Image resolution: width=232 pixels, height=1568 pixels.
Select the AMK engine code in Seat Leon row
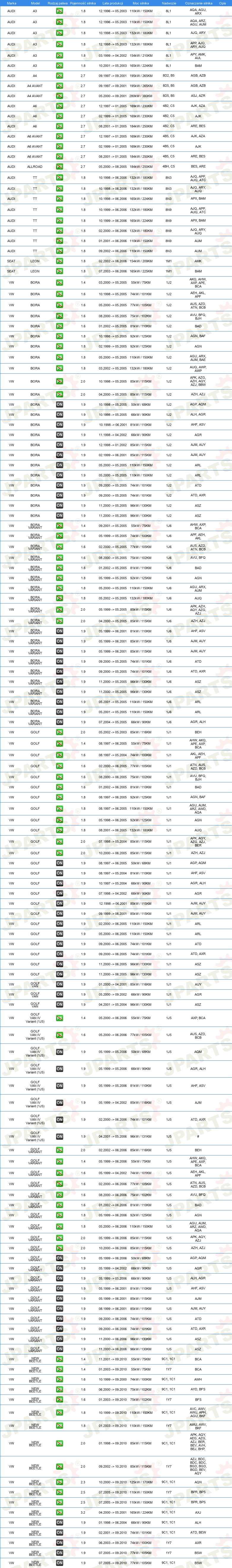[198, 261]
